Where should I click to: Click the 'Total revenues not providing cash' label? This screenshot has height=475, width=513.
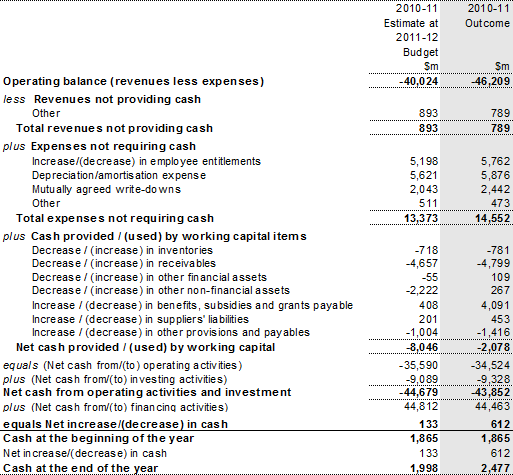point(114,128)
